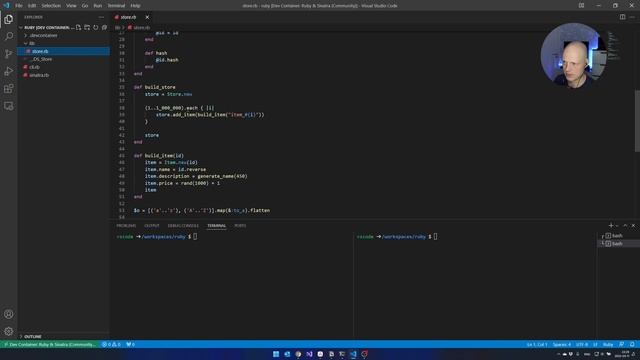Open the Search view in activity bar

pyautogui.click(x=9, y=37)
